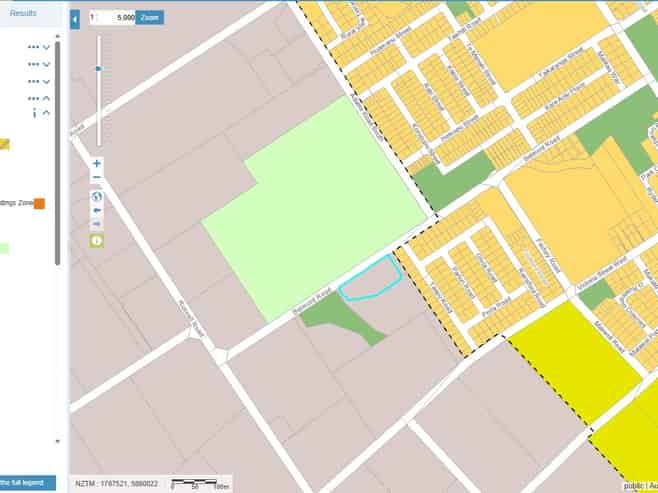Viewport: 658px width, 493px height.
Task: Activate the green identify info tool
Action: [97, 241]
